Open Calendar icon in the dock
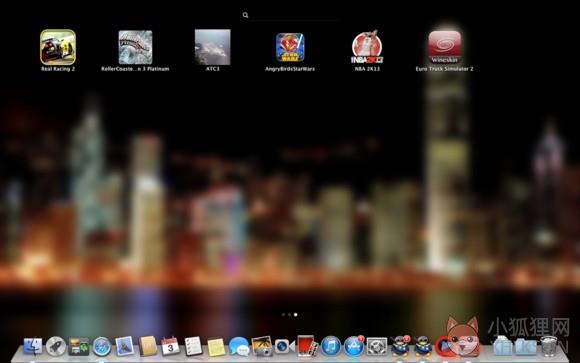The width and height of the screenshot is (580, 363). (x=171, y=346)
